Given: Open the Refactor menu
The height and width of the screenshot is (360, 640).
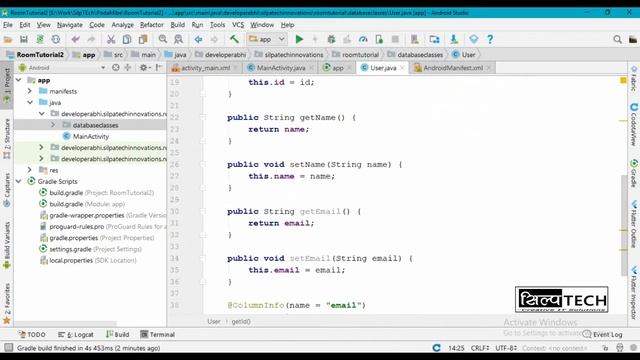Looking at the screenshot, I should [x=151, y=25].
